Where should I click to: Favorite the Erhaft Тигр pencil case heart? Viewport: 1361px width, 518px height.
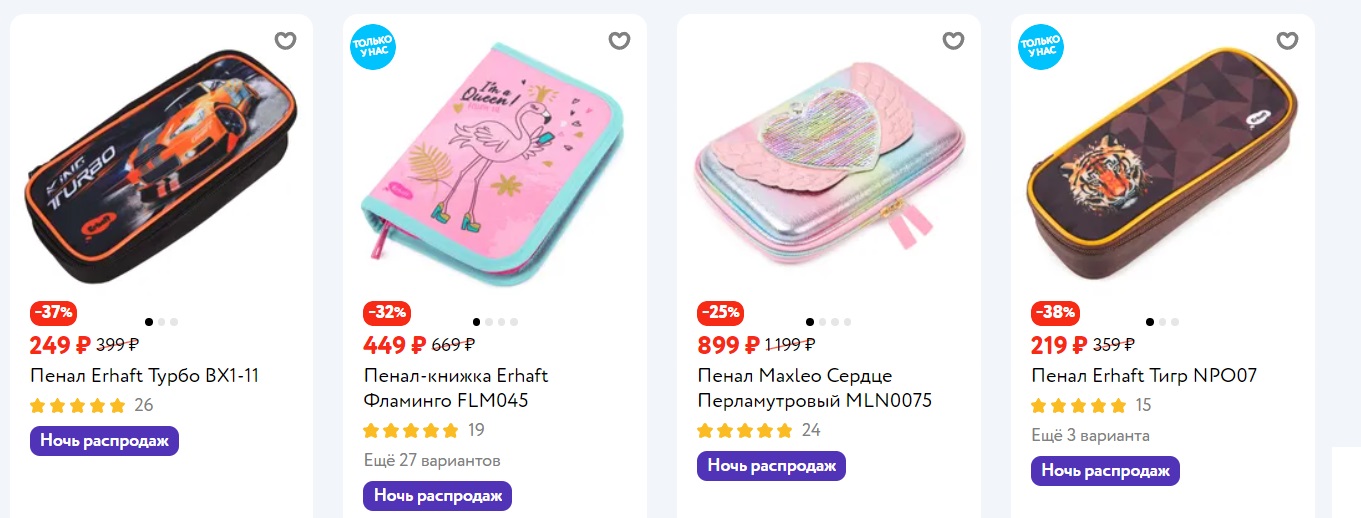[1287, 41]
